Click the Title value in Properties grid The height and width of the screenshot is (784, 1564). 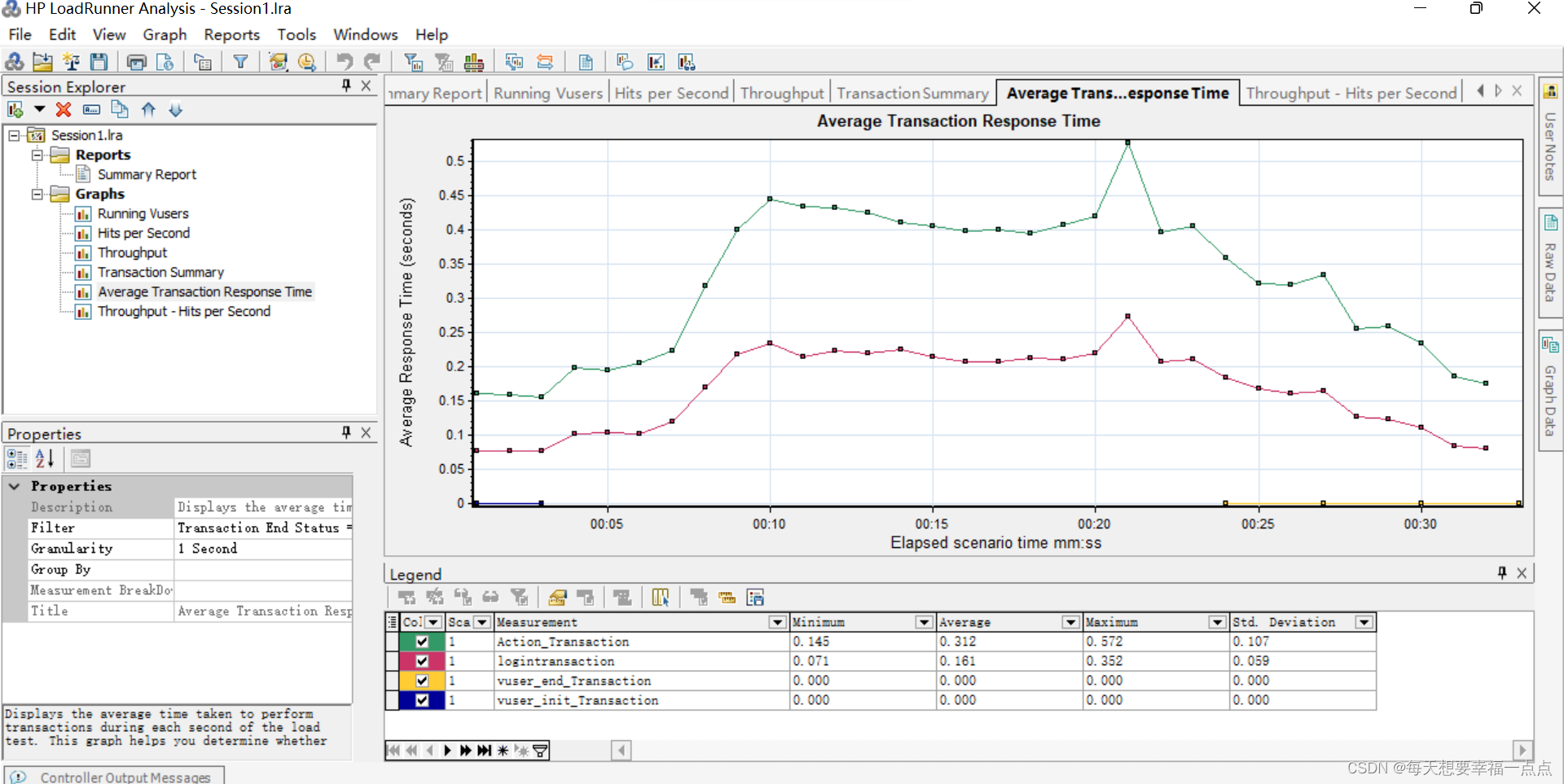coord(263,611)
